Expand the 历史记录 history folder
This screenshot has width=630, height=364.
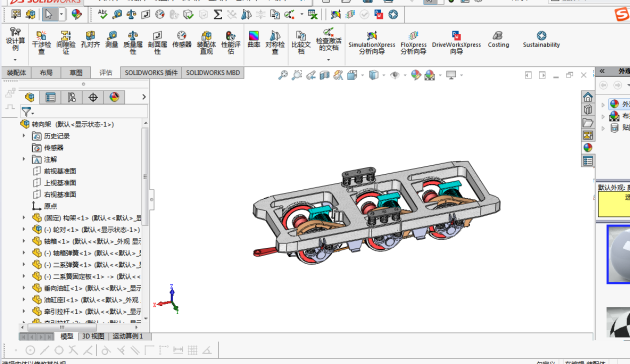pos(24,136)
